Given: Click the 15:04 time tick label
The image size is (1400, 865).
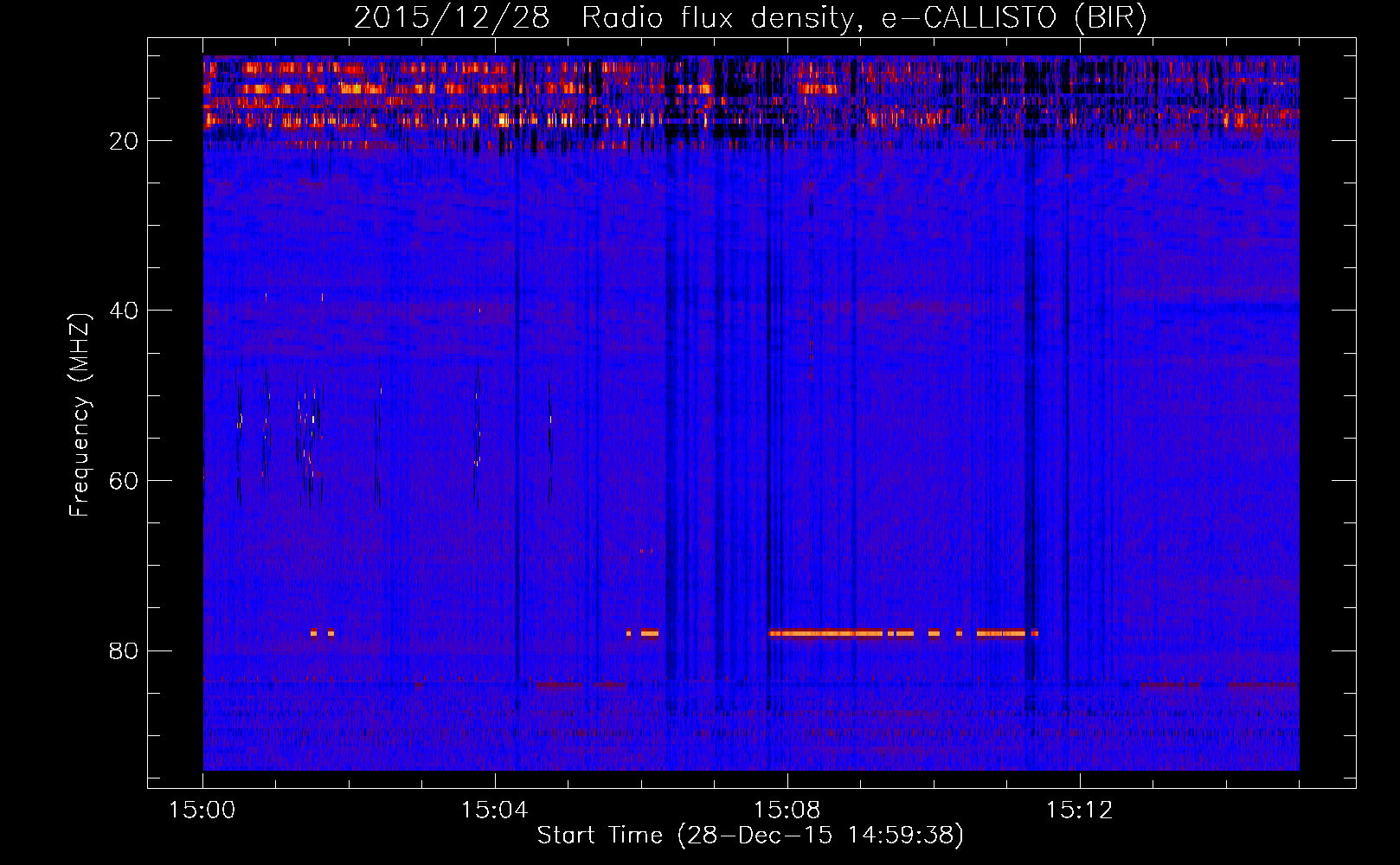Looking at the screenshot, I should coord(495,811).
